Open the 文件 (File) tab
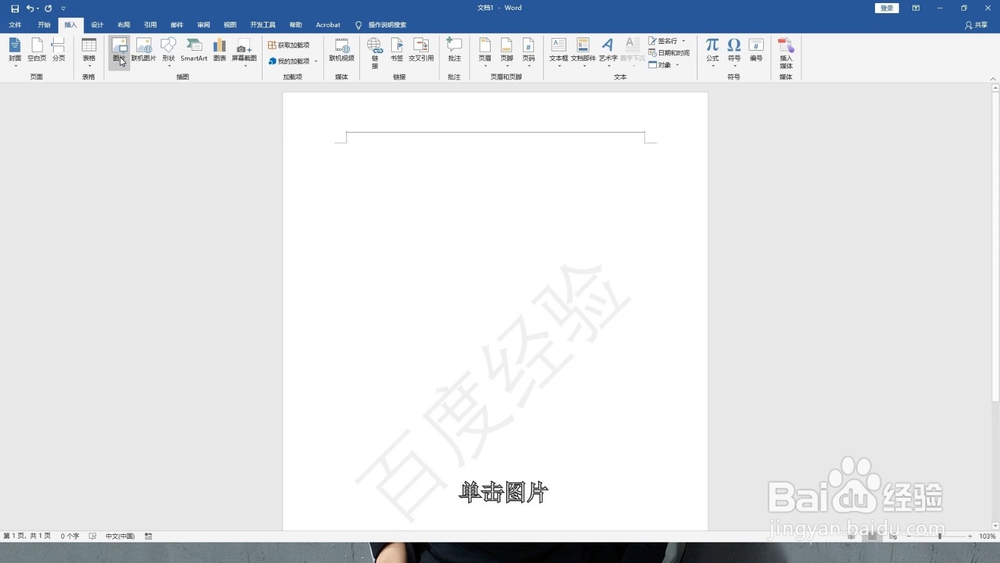Image resolution: width=1000 pixels, height=563 pixels. 15,25
